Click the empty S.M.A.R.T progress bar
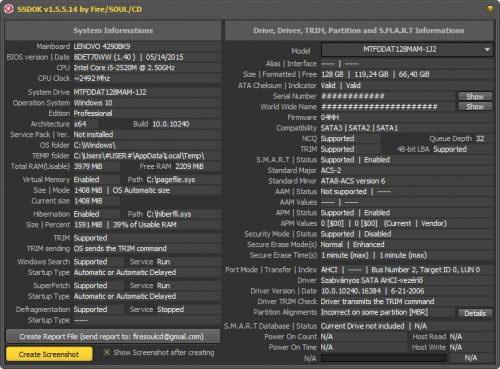500x369 pixels. (x=384, y=358)
